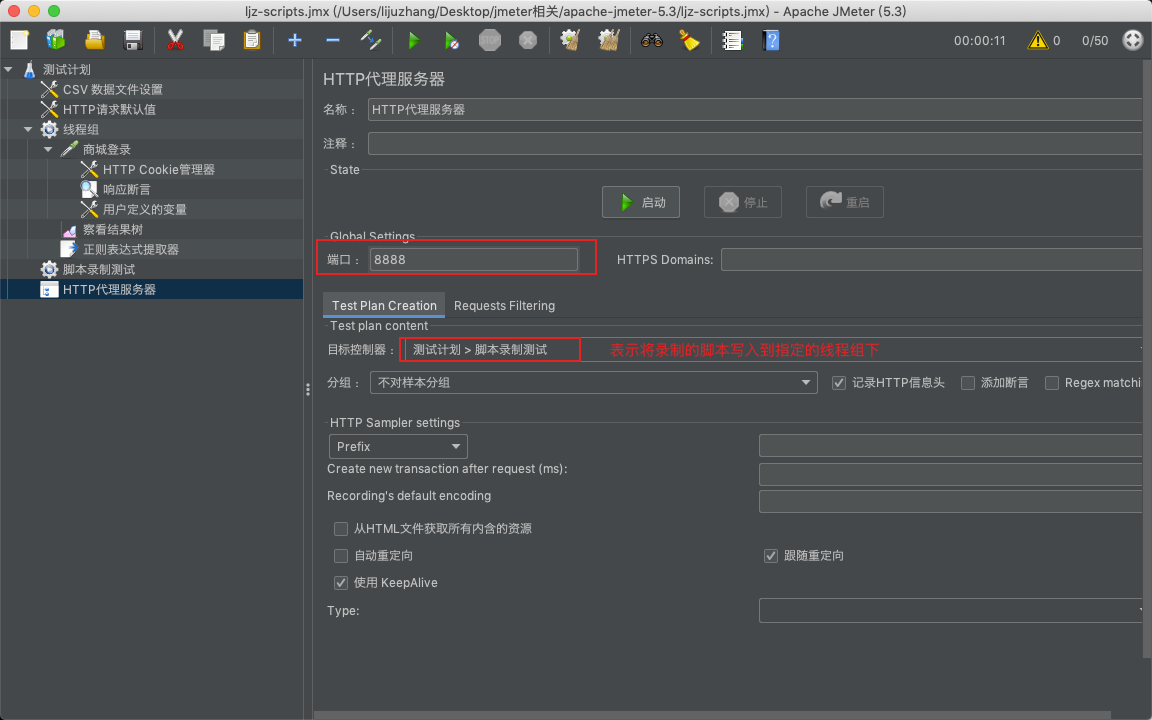Viewport: 1152px width, 720px height.
Task: Collapse the 线程组 tree node
Action: coord(29,129)
